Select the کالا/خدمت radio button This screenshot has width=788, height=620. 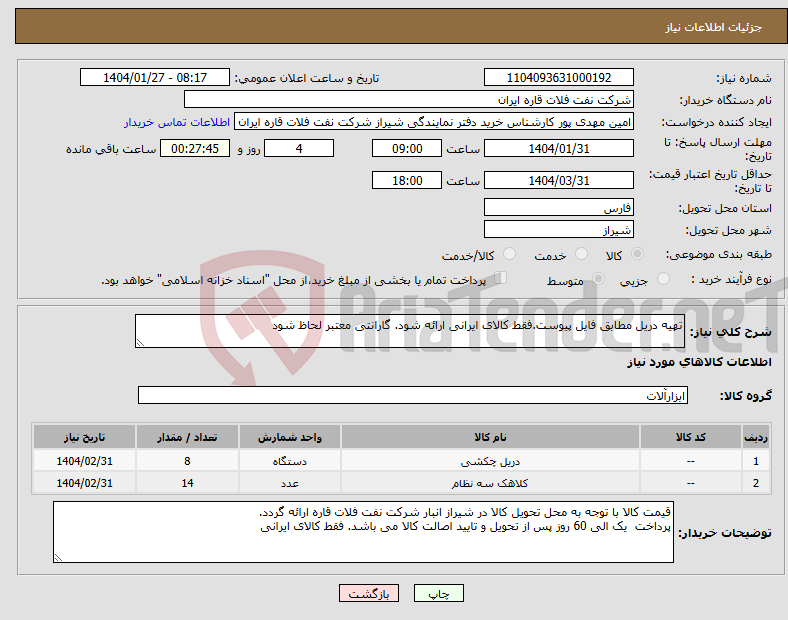tap(510, 254)
